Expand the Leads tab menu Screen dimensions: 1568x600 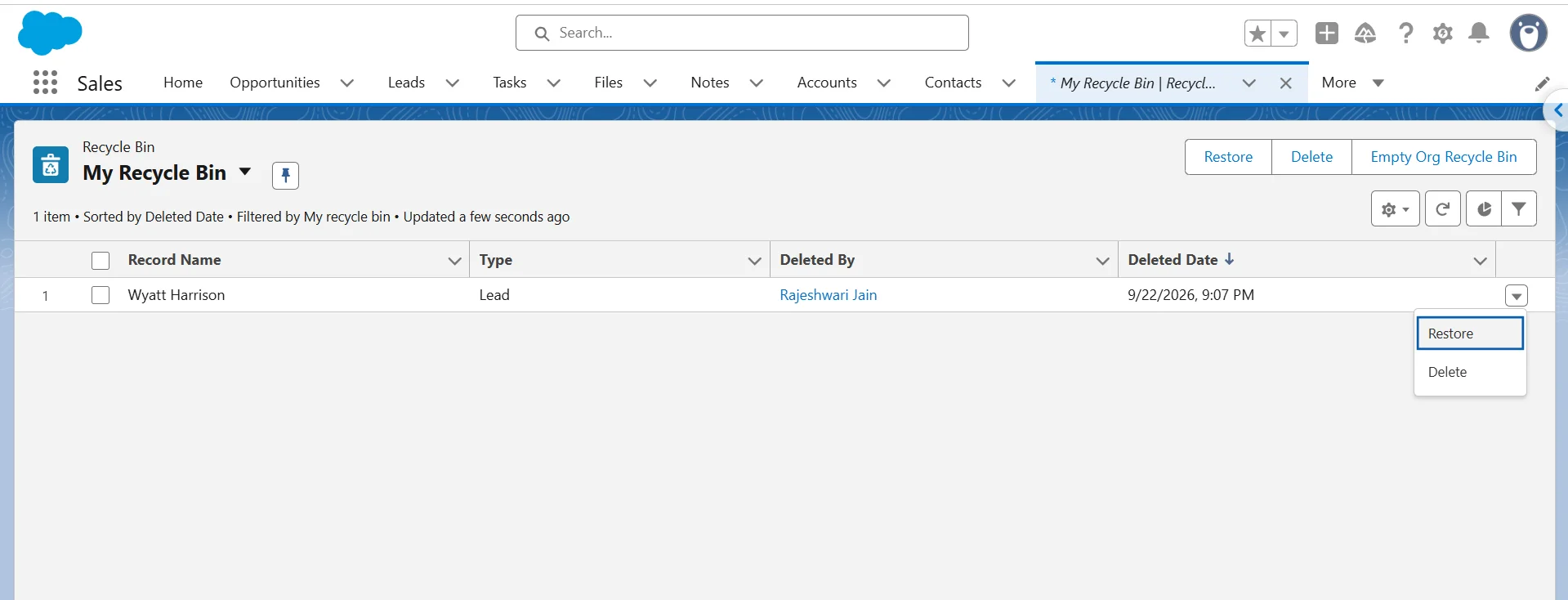click(453, 83)
